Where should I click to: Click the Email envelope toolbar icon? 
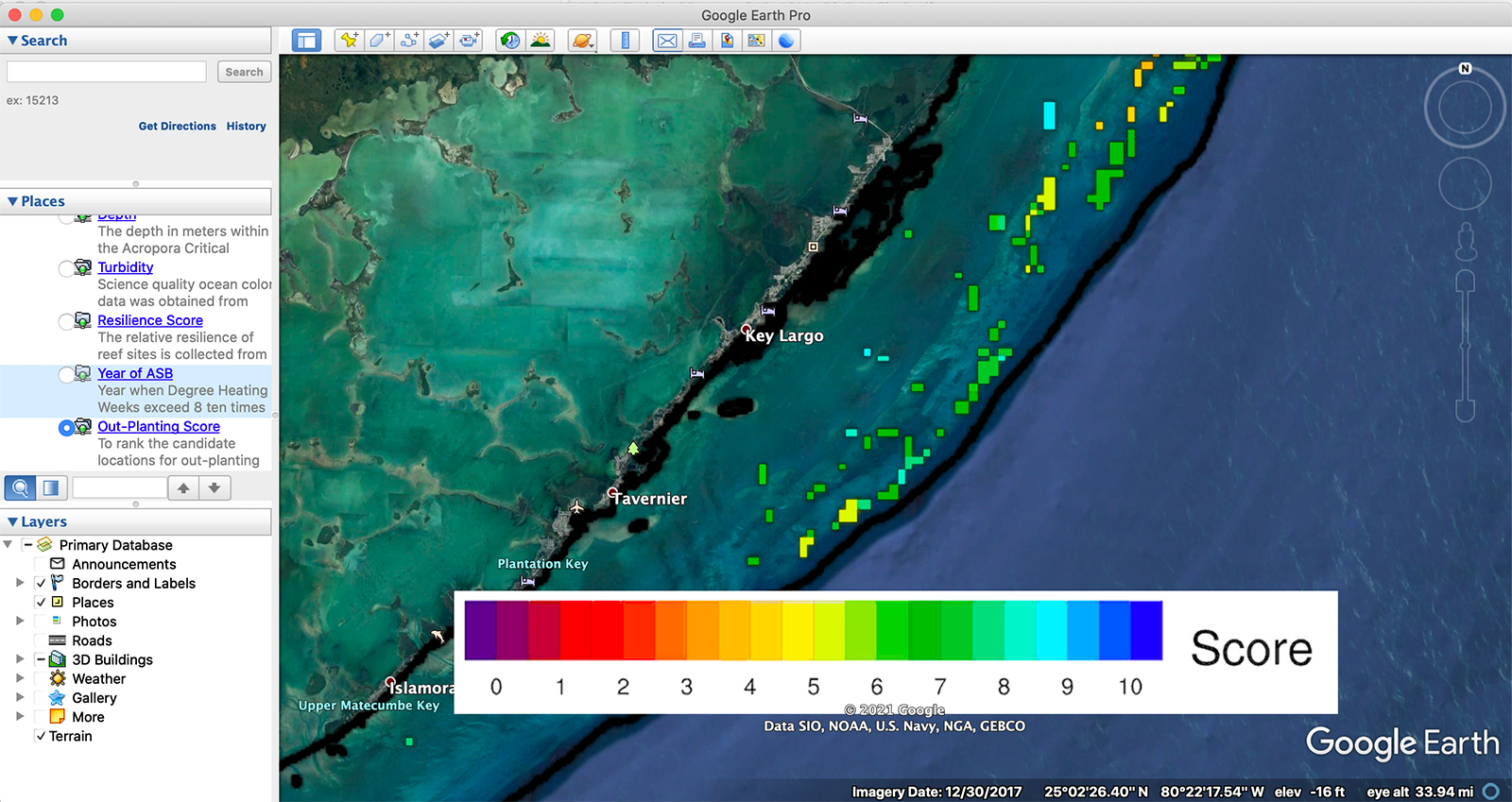[x=667, y=40]
